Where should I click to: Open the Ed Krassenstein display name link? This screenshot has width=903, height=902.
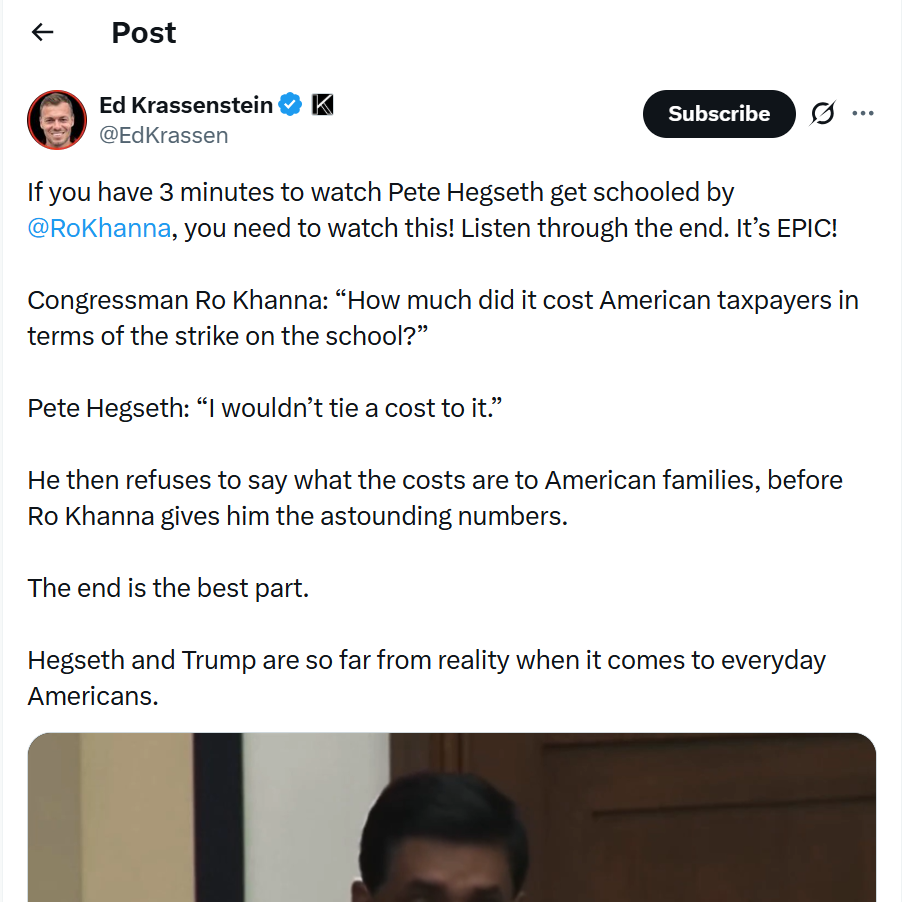click(185, 105)
